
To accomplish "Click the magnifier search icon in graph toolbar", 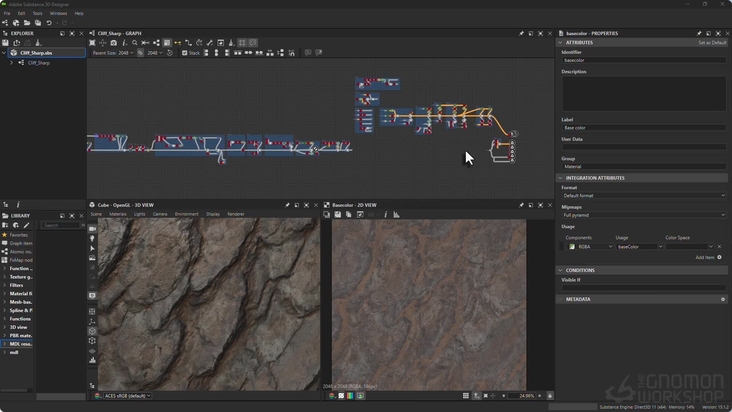I will (x=135, y=43).
